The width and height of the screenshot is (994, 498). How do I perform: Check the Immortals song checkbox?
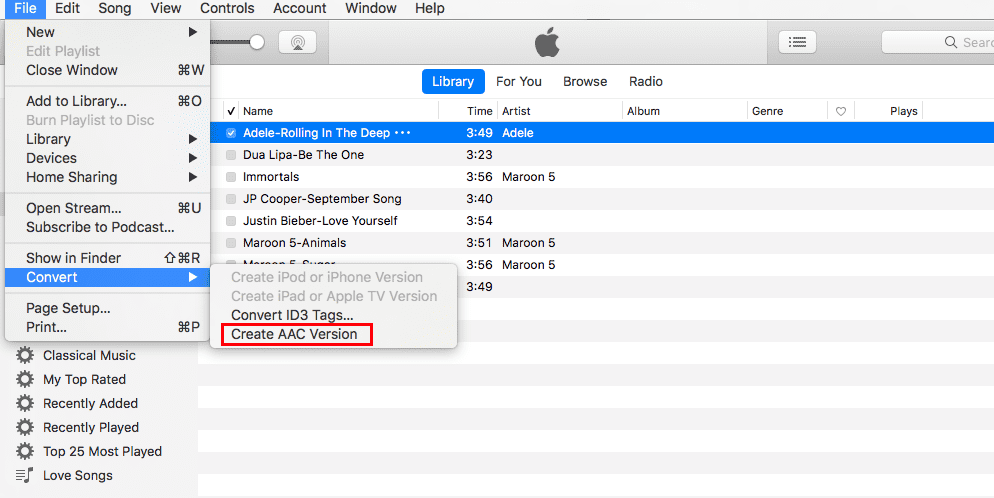point(231,177)
